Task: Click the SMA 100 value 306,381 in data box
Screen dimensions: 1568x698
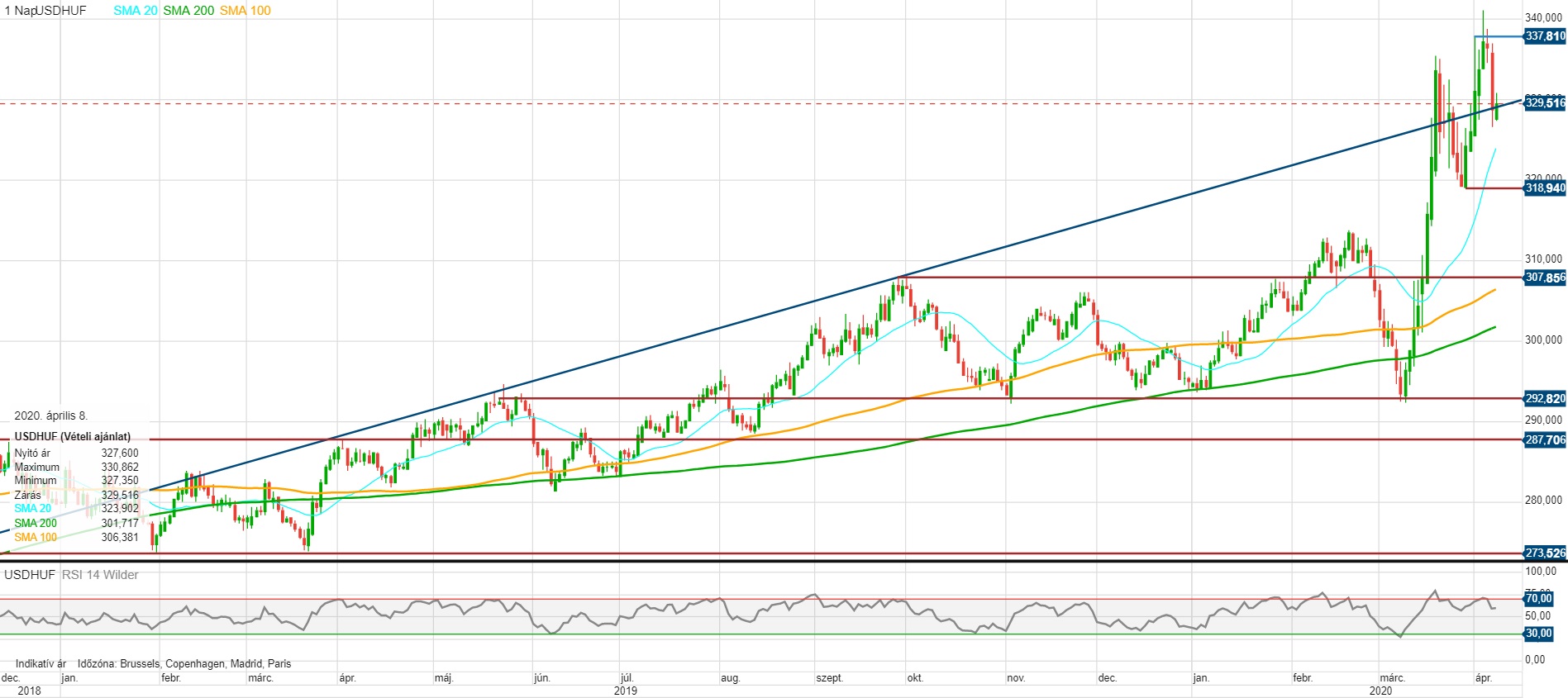Action: pyautogui.click(x=120, y=538)
